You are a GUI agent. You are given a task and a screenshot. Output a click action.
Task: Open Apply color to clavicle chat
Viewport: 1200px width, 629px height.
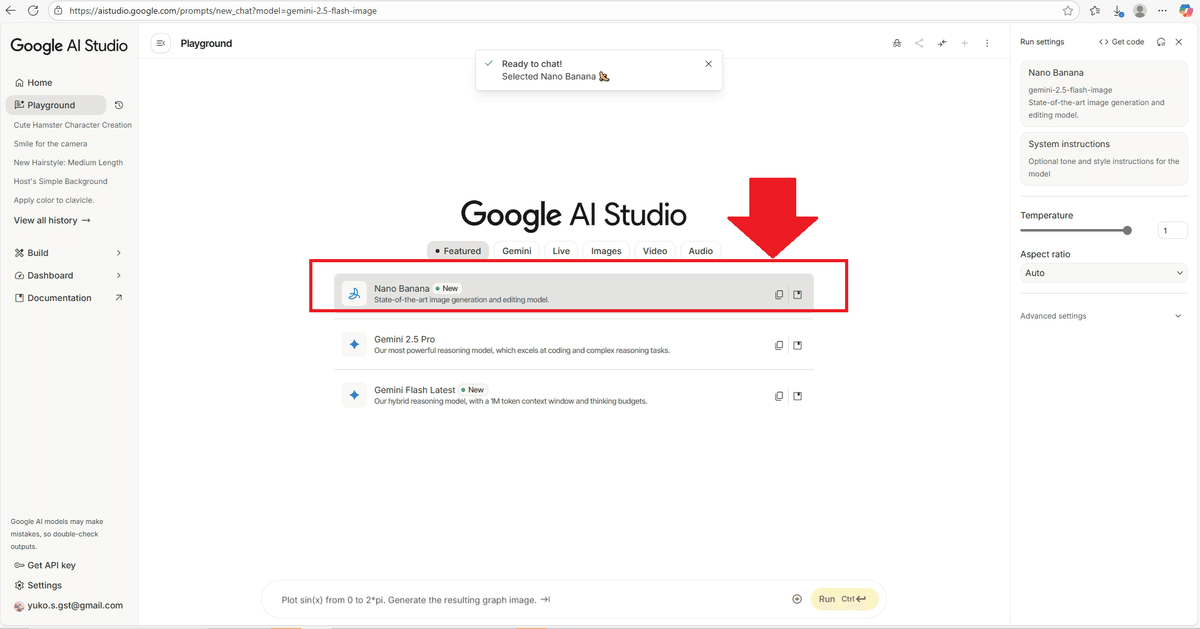pyautogui.click(x=54, y=200)
